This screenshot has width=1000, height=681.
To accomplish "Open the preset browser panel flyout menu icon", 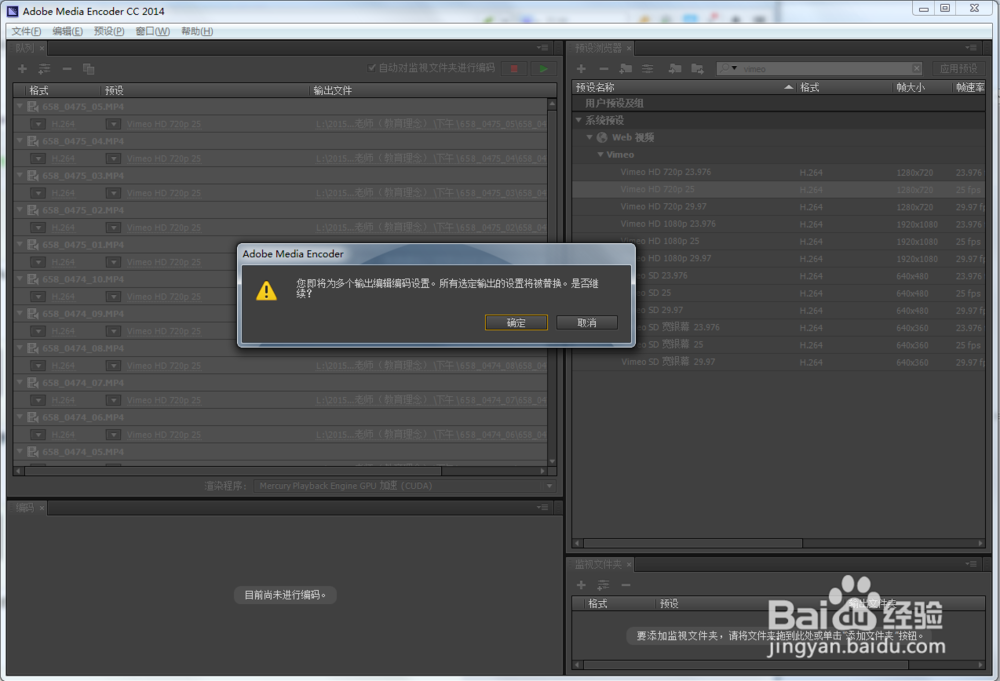I will pos(971,48).
